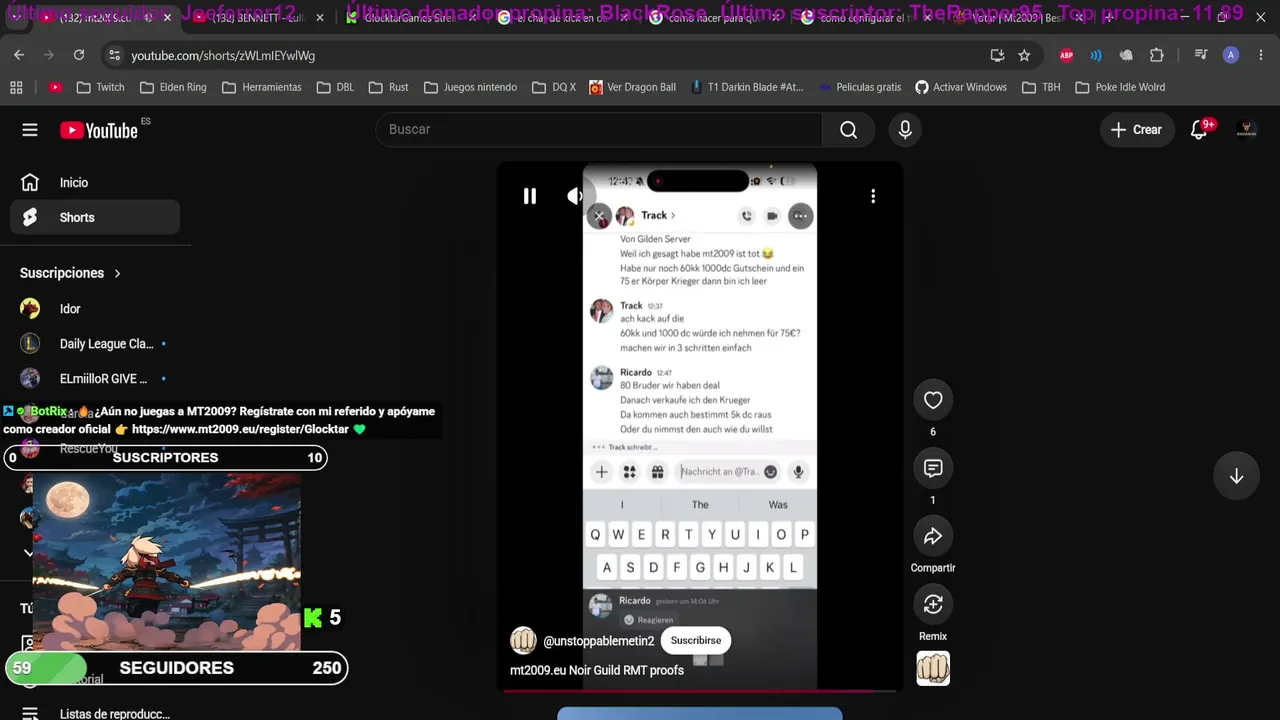The height and width of the screenshot is (720, 1280).
Task: Open the Twitch bookmarks folder
Action: click(100, 87)
